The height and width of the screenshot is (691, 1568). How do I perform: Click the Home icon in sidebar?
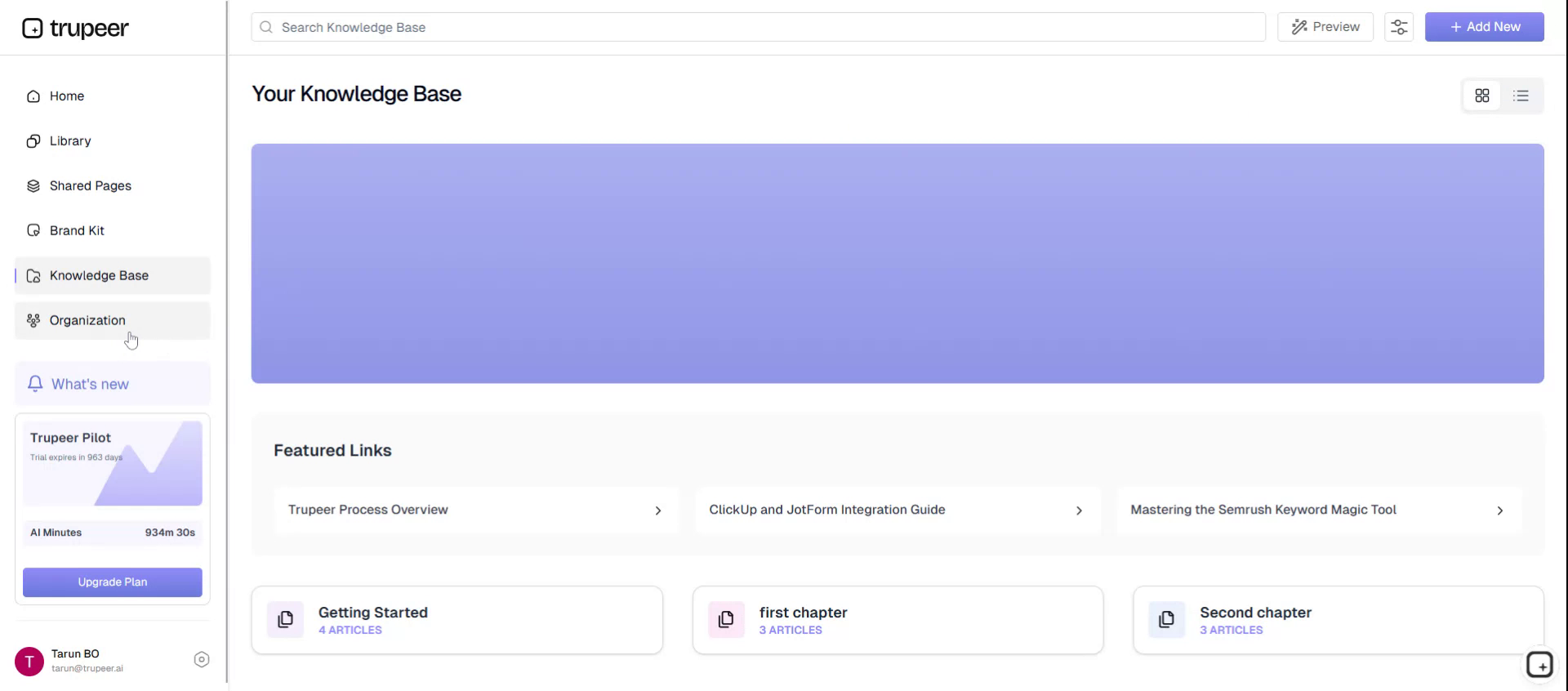point(33,96)
